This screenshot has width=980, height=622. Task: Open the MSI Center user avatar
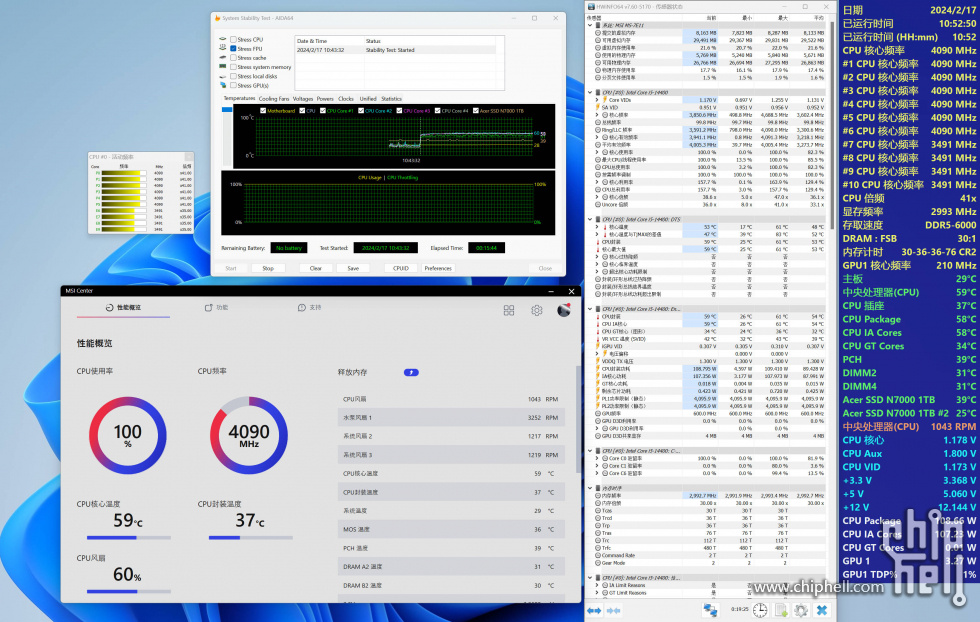pyautogui.click(x=564, y=310)
